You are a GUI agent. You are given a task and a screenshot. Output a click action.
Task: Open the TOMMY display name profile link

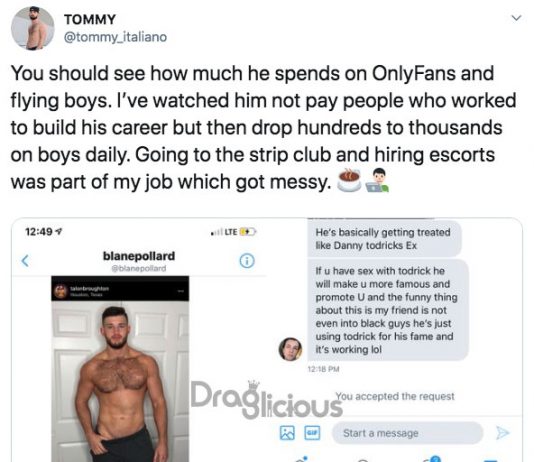[90, 19]
